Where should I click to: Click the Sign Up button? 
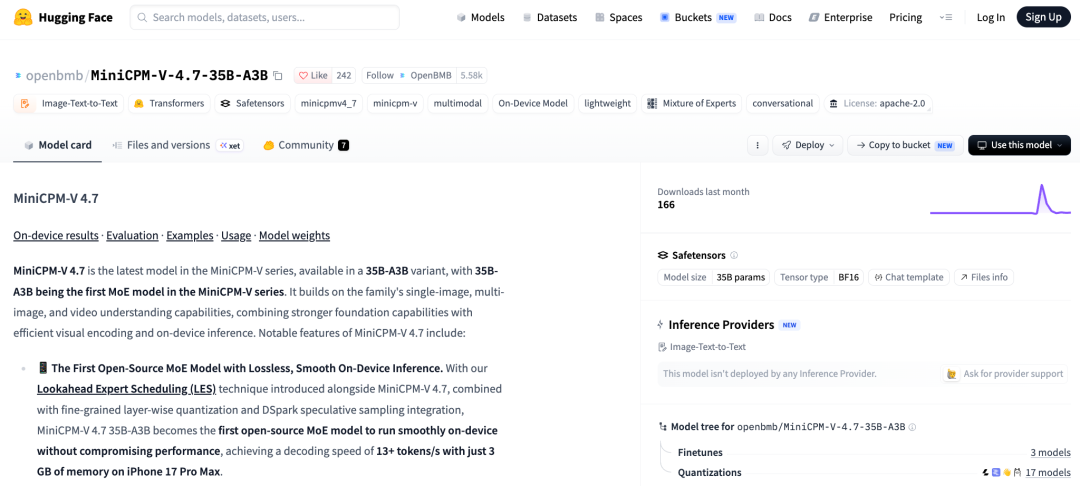point(1043,18)
